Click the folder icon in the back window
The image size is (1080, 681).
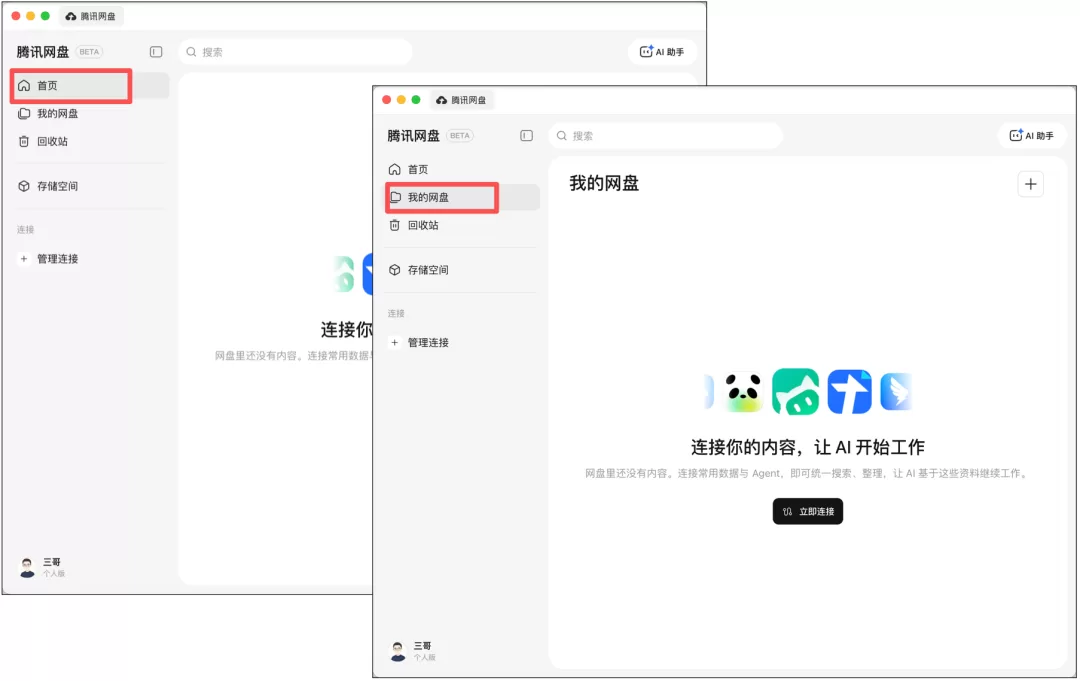(x=24, y=114)
